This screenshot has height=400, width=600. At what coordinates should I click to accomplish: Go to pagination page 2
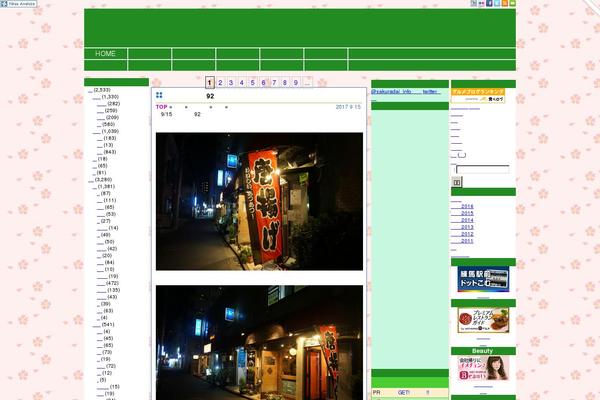(220, 82)
